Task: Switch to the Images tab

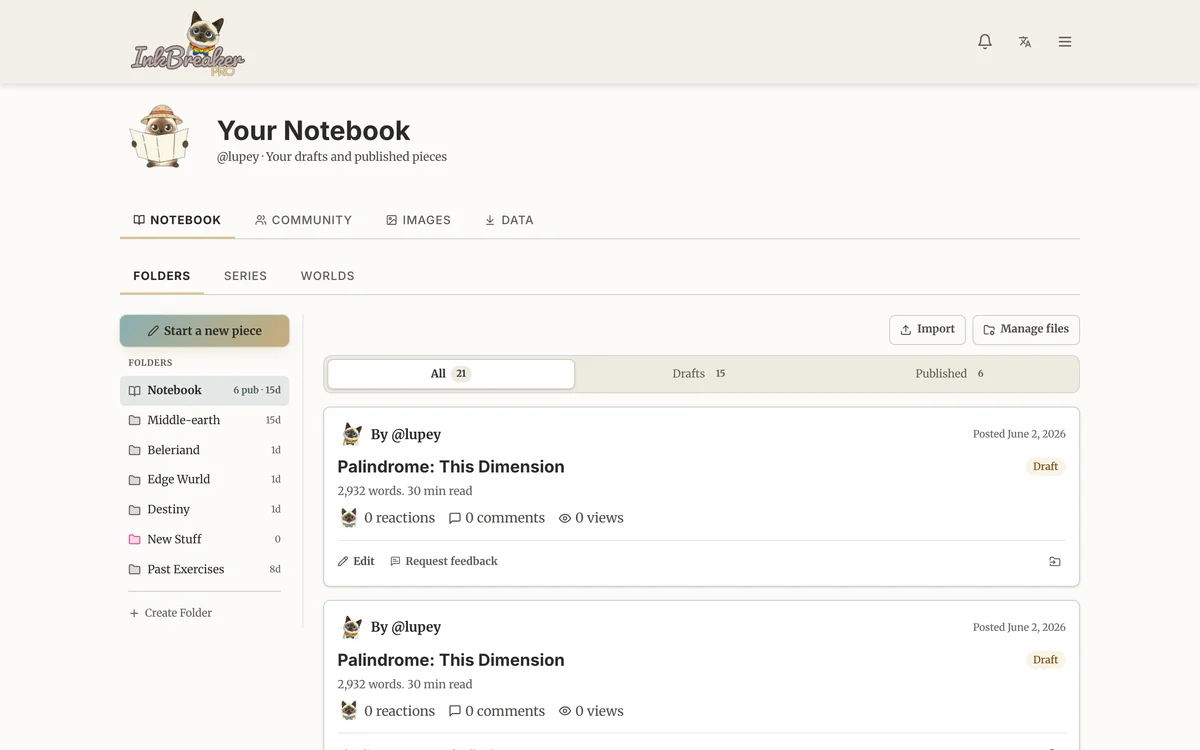Action: (x=418, y=220)
